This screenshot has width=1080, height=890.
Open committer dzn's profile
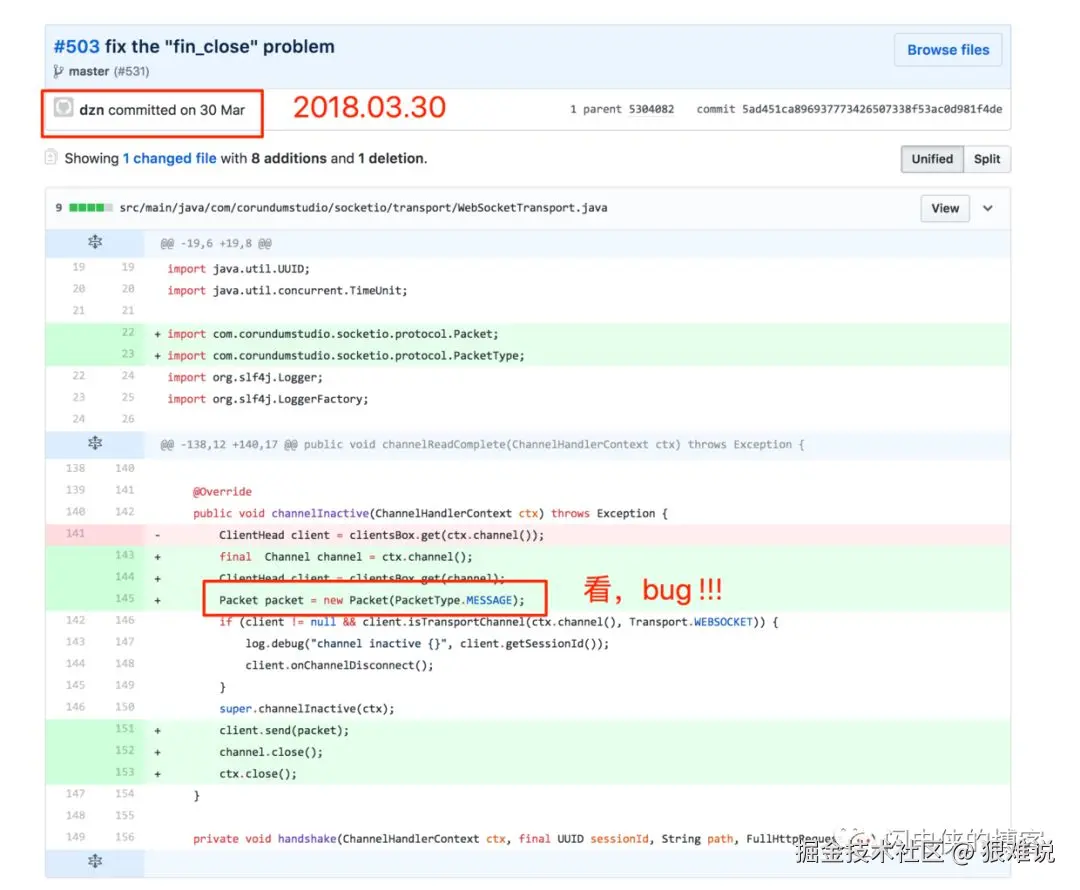92,110
